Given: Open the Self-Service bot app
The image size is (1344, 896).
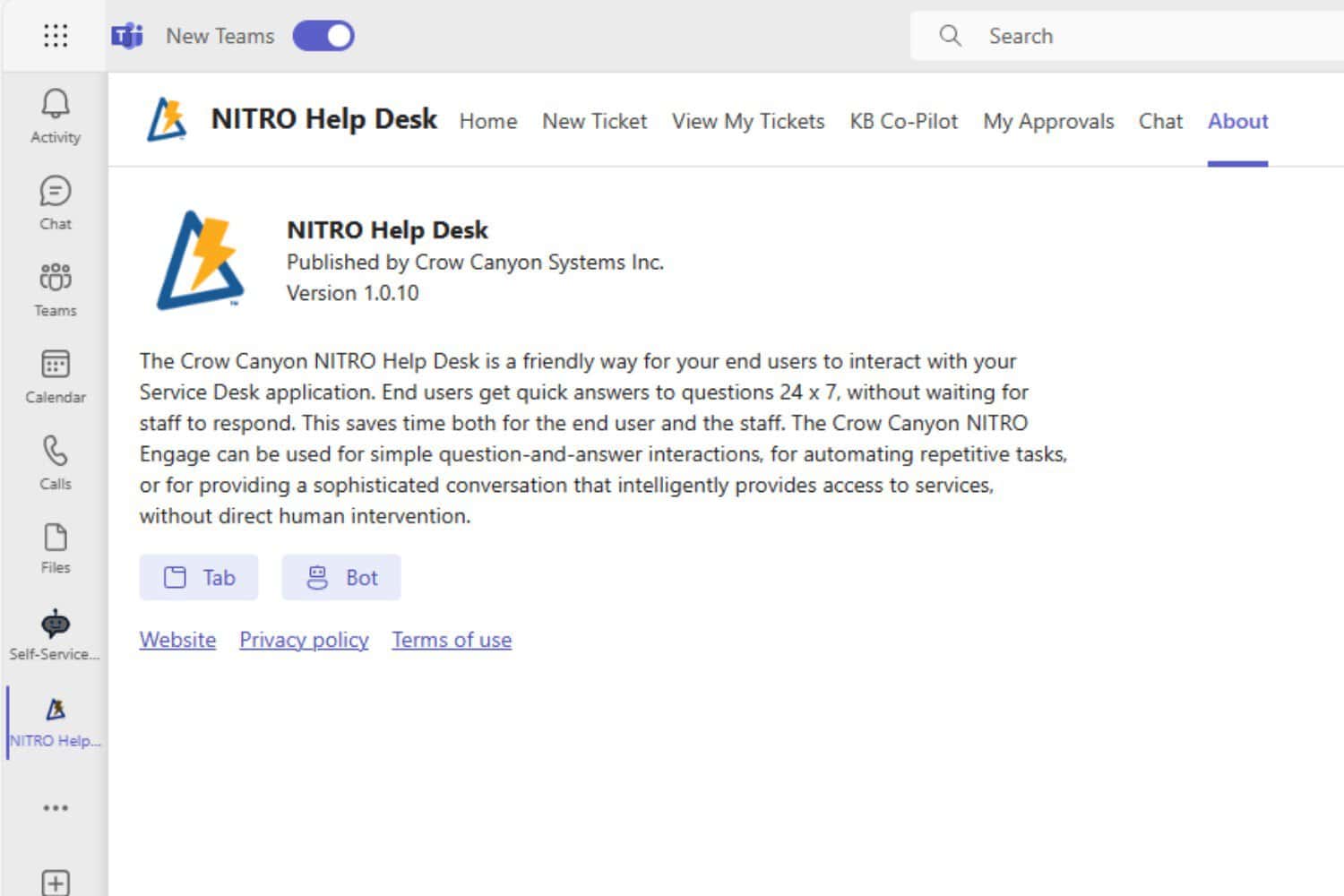Looking at the screenshot, I should (56, 635).
